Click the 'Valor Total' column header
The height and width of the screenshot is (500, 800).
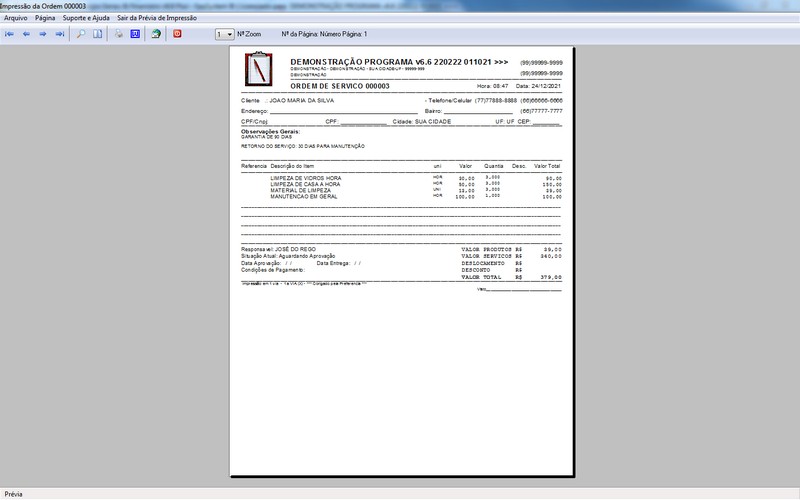[547, 166]
